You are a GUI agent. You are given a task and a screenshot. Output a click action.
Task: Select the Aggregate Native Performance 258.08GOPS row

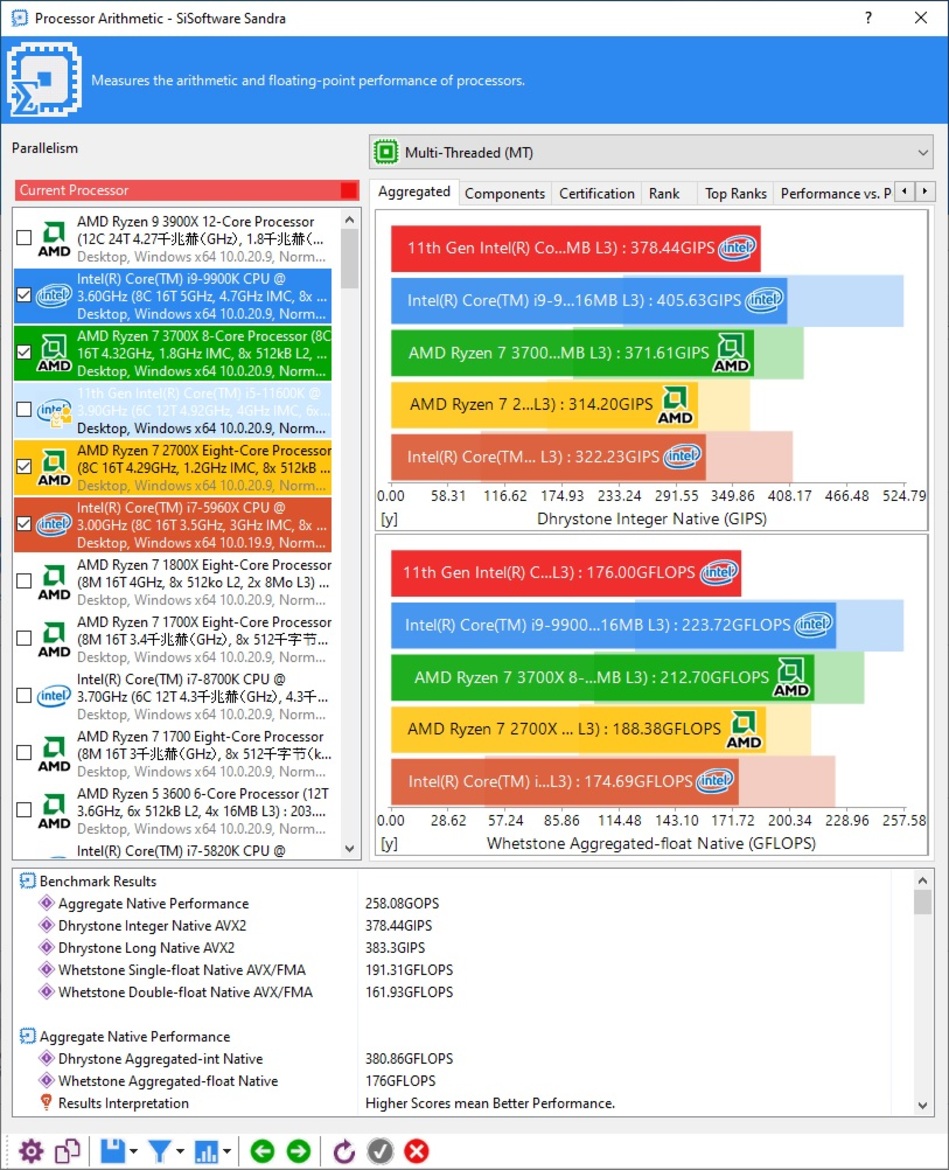(463, 904)
